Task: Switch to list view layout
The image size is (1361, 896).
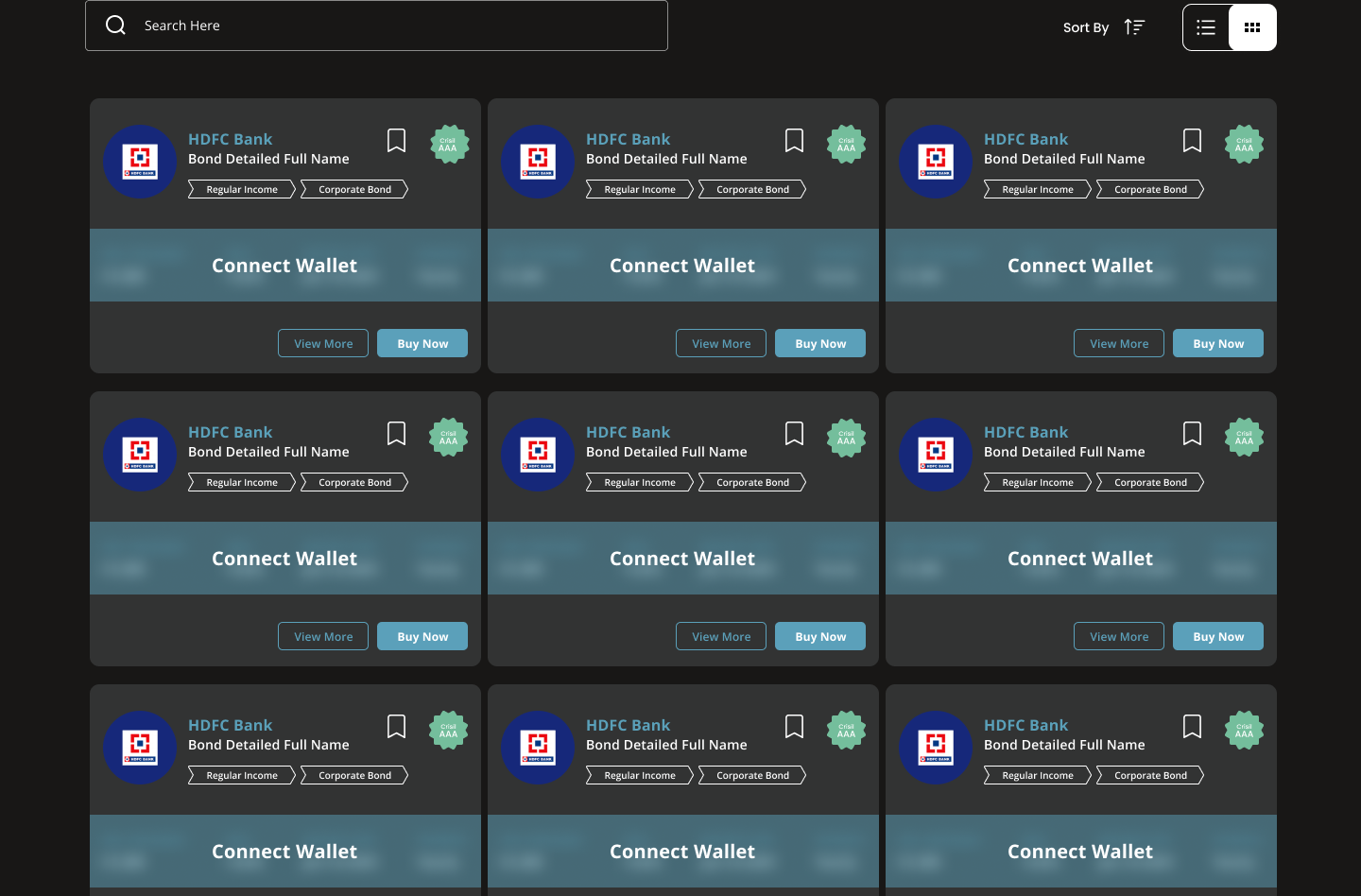Action: click(x=1206, y=27)
